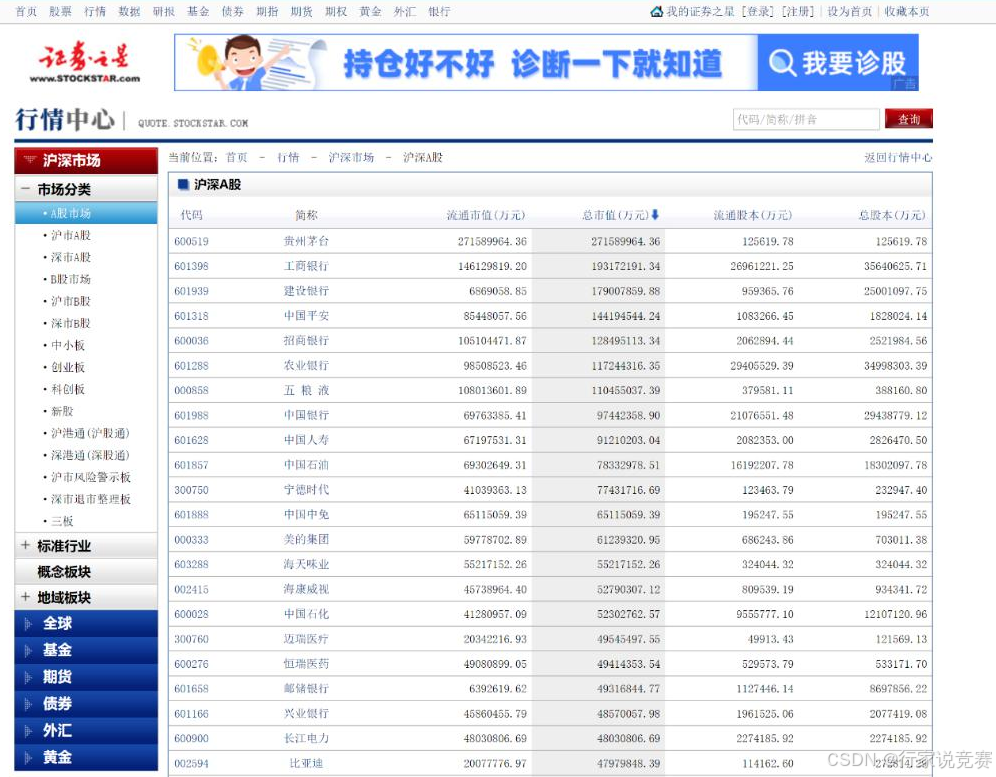Open stock 比亚迪

click(x=306, y=763)
